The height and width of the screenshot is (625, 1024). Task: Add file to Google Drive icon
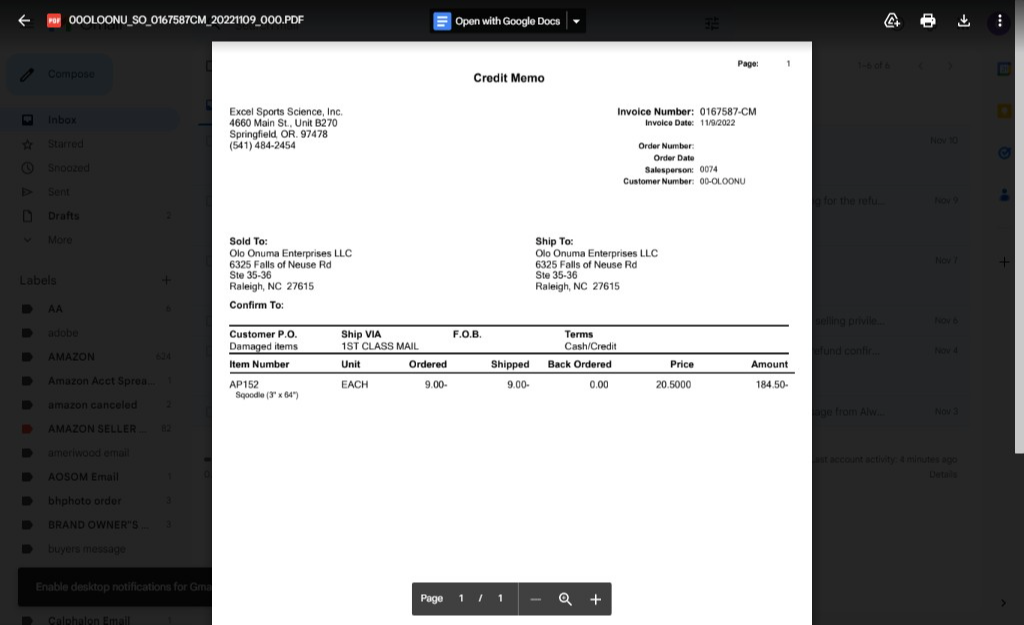coord(892,21)
